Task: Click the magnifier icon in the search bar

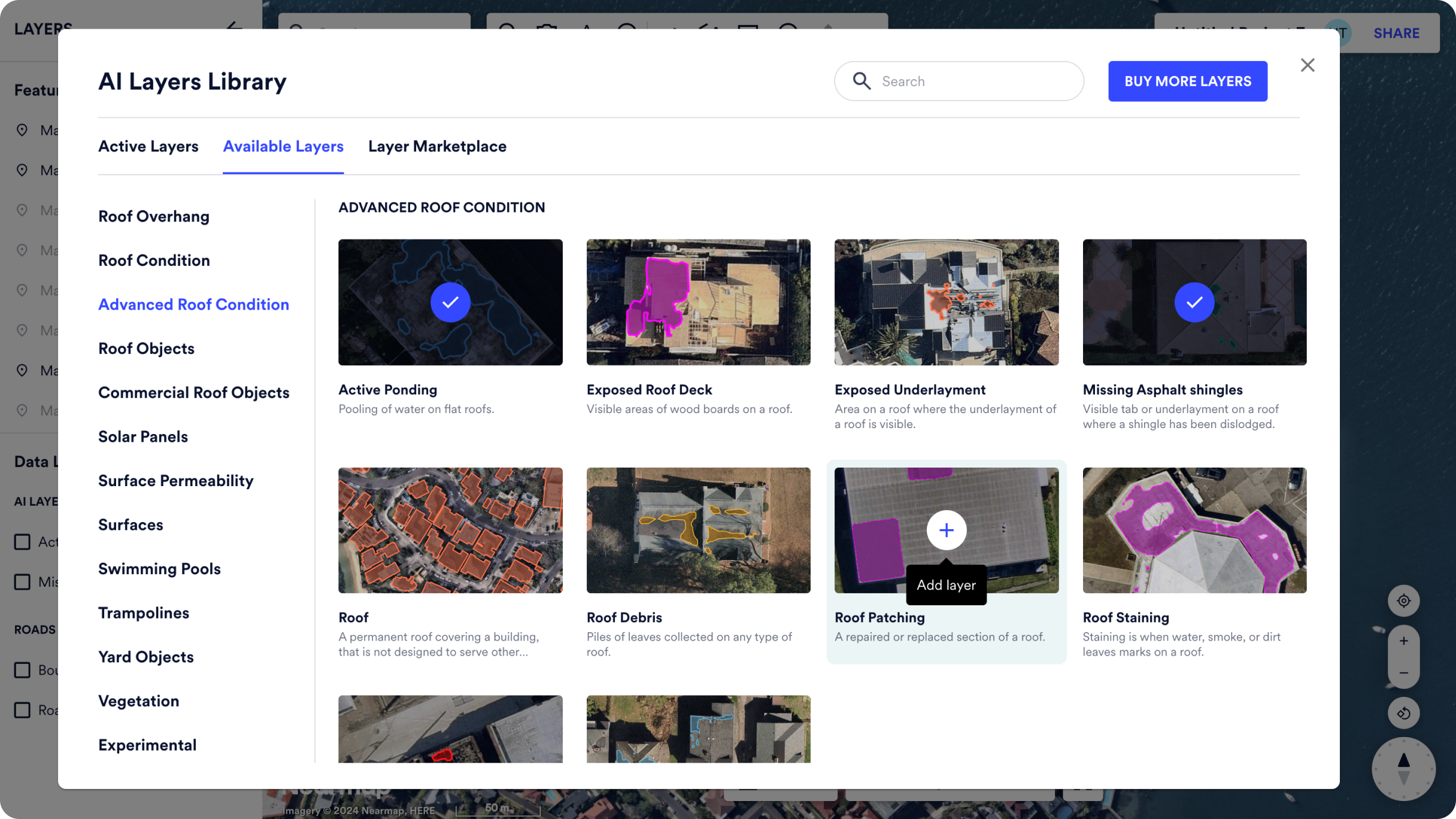Action: [x=862, y=81]
